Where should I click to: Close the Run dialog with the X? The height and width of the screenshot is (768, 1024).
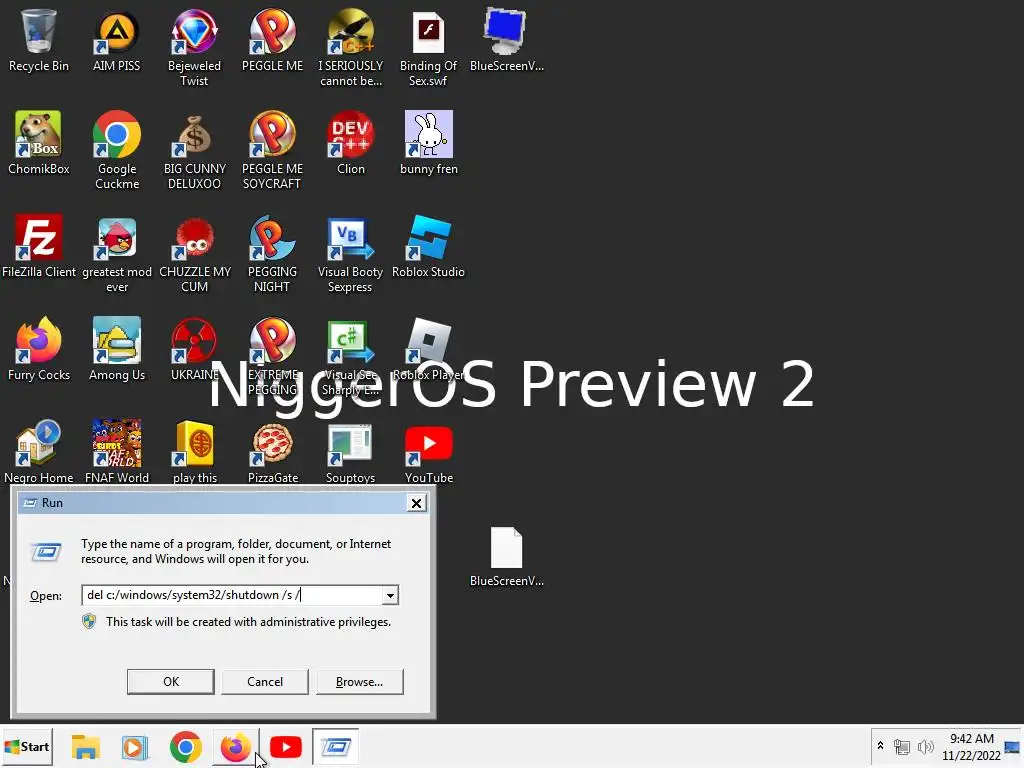(x=416, y=503)
